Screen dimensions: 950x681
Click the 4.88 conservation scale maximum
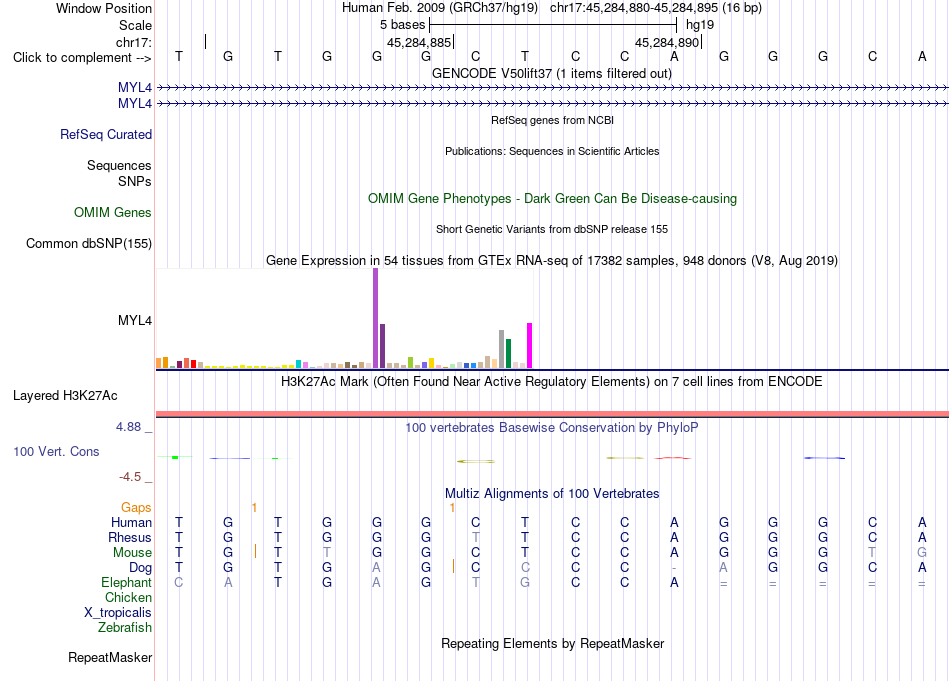[128, 427]
